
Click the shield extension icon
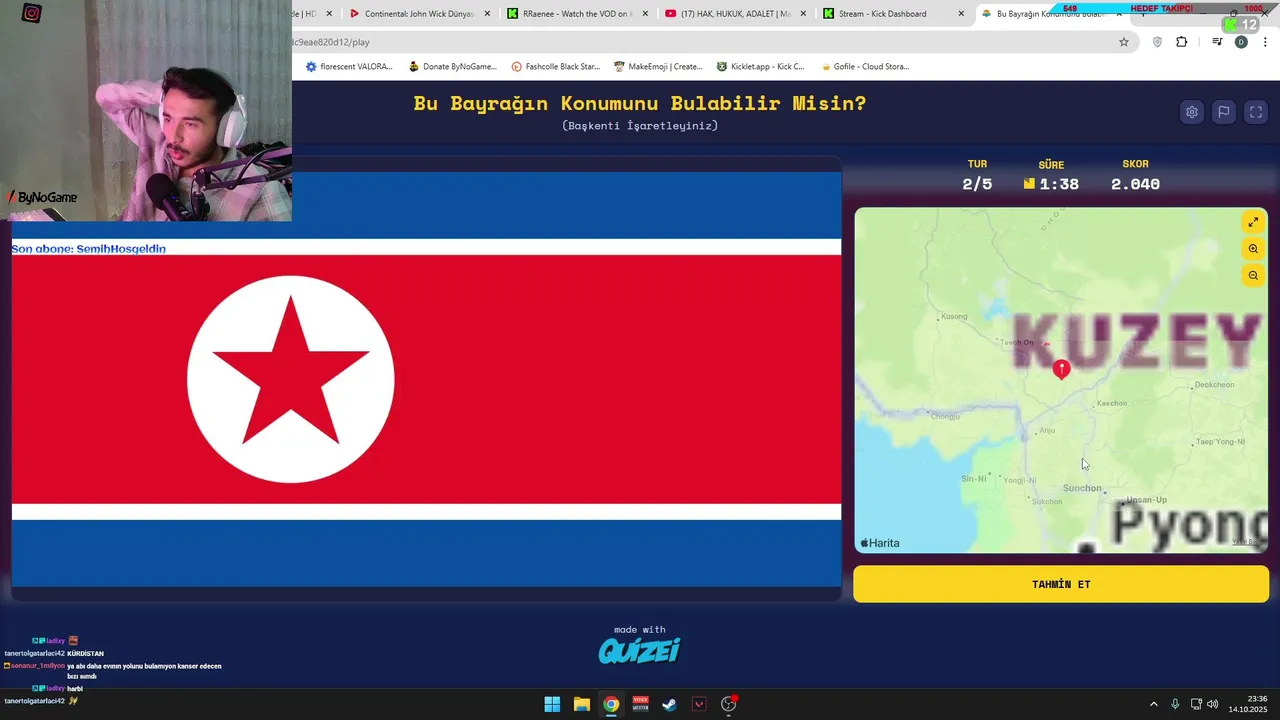tap(1157, 42)
